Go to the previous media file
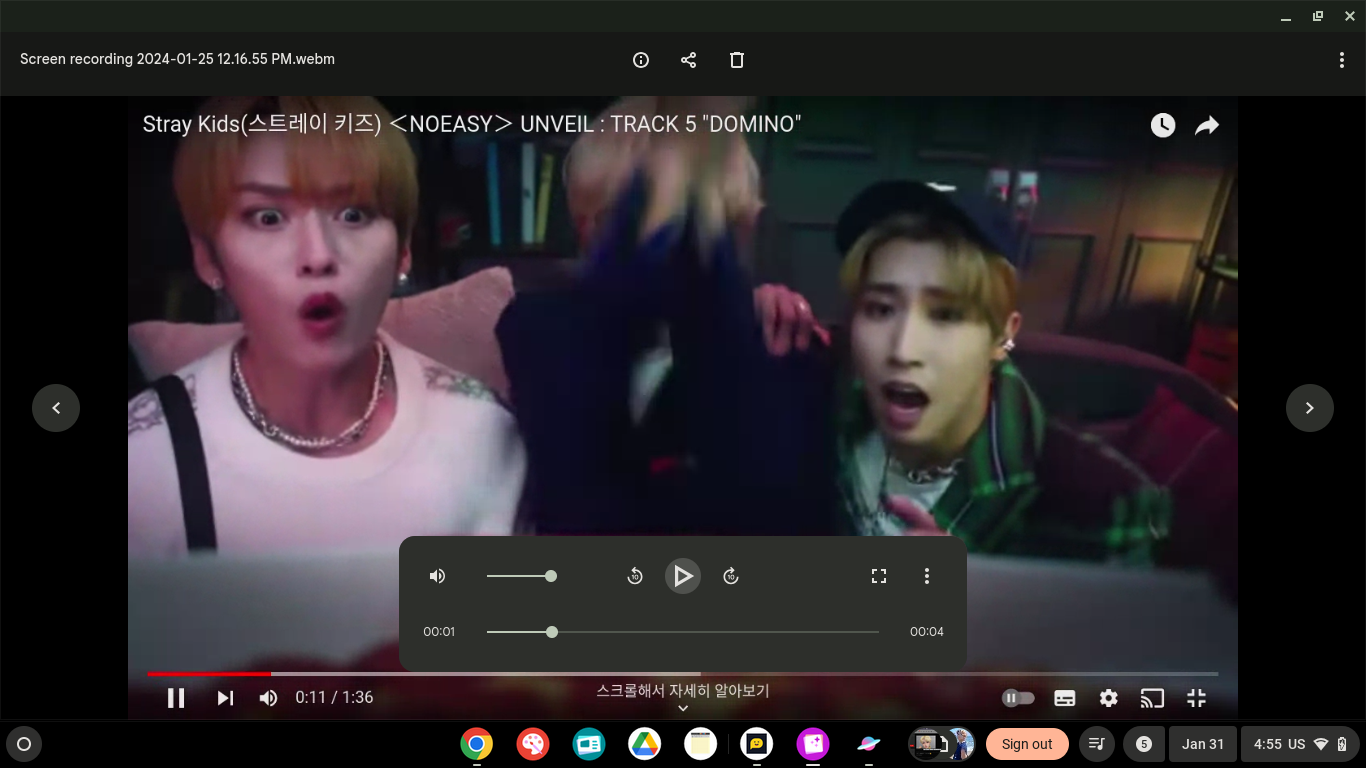 click(56, 408)
